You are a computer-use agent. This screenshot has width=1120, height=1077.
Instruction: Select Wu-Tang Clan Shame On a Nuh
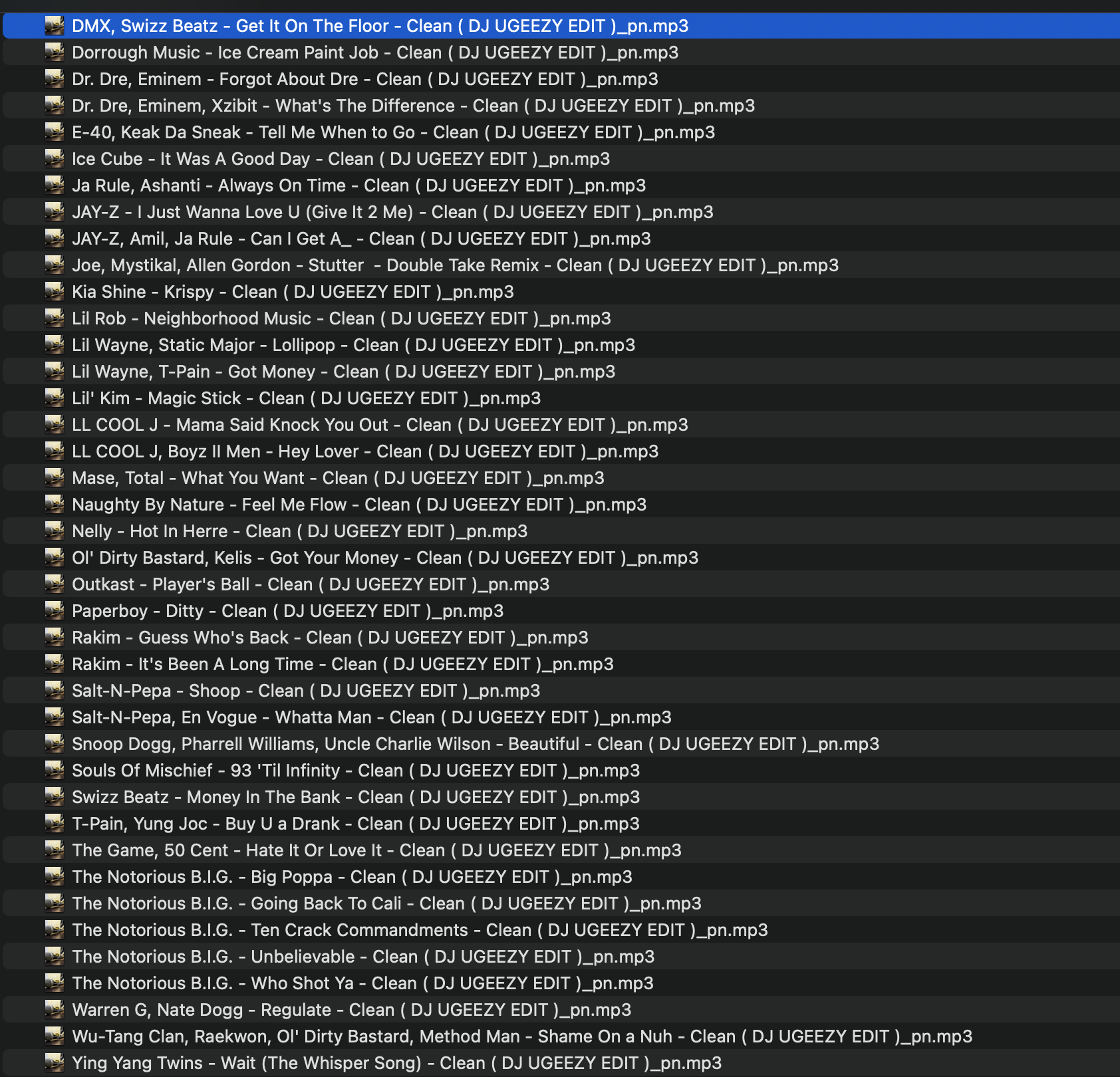tap(522, 1036)
